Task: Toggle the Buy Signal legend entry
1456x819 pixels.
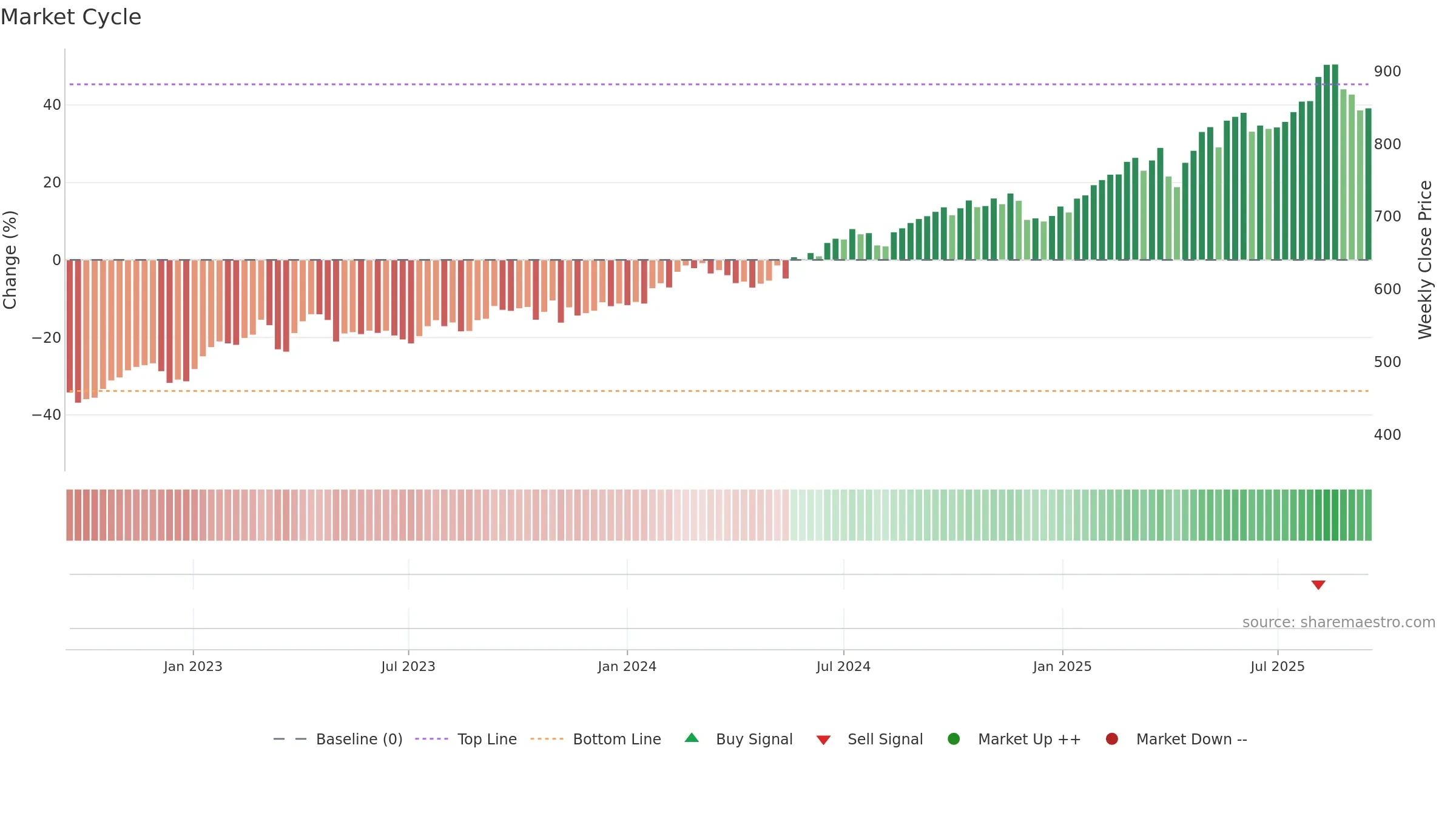Action: click(x=738, y=739)
